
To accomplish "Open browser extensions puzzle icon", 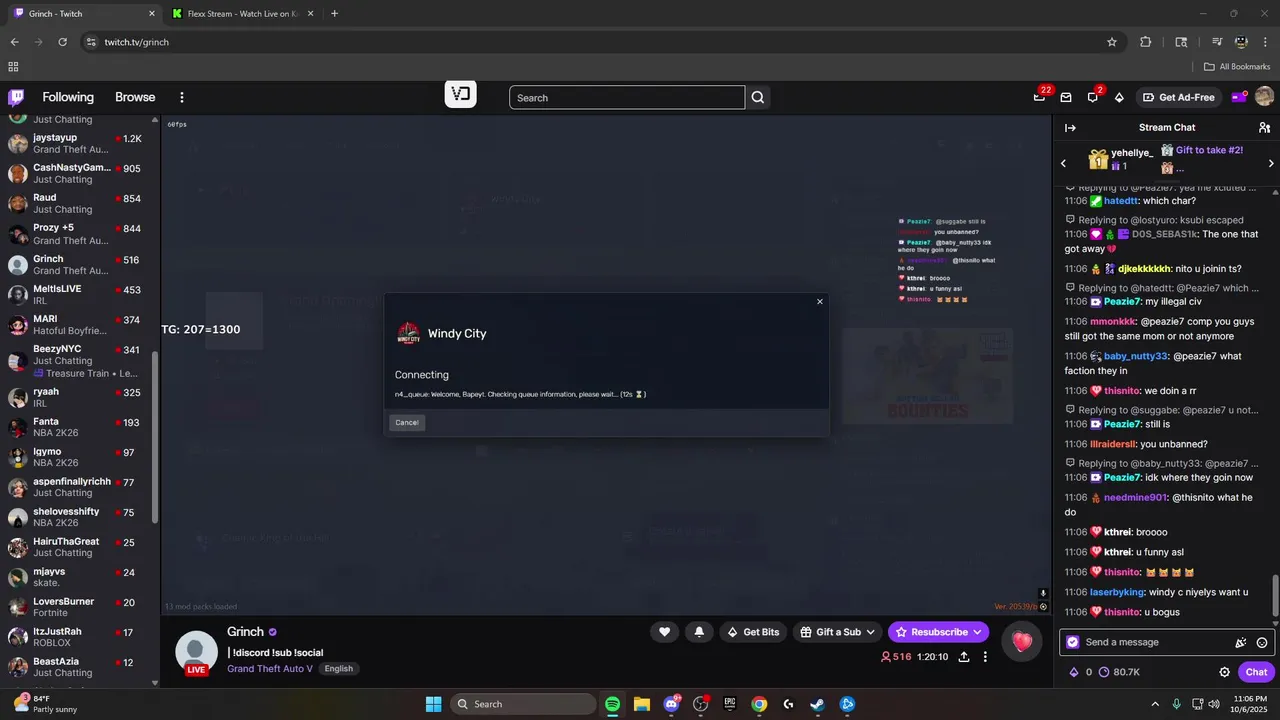I will [1146, 42].
